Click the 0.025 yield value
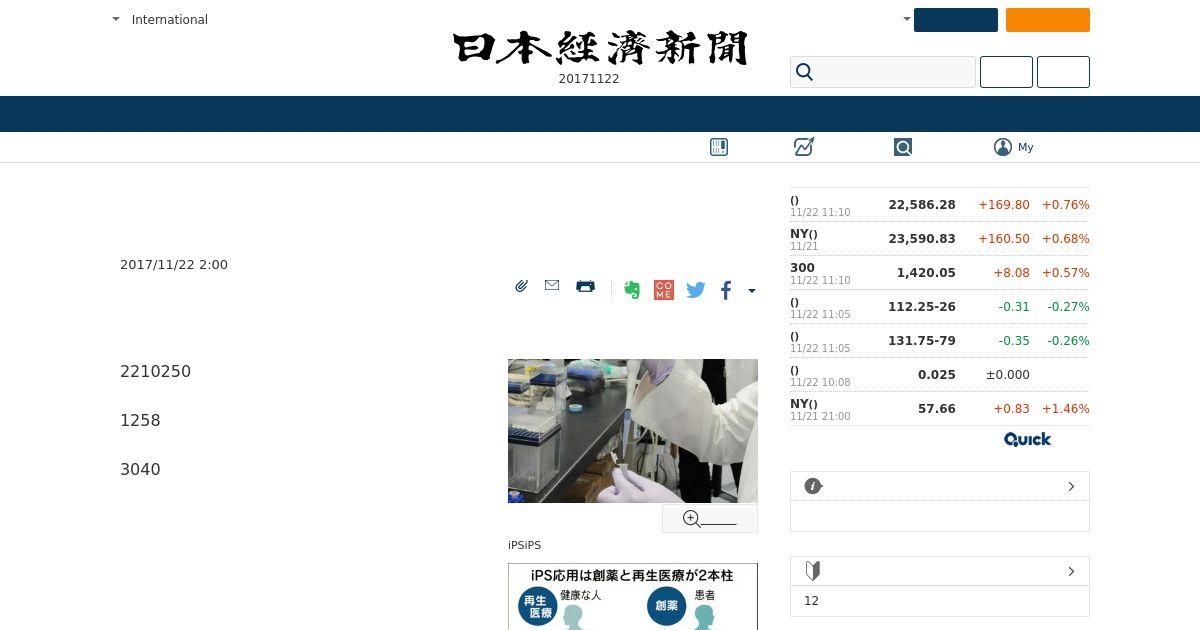 pyautogui.click(x=937, y=375)
